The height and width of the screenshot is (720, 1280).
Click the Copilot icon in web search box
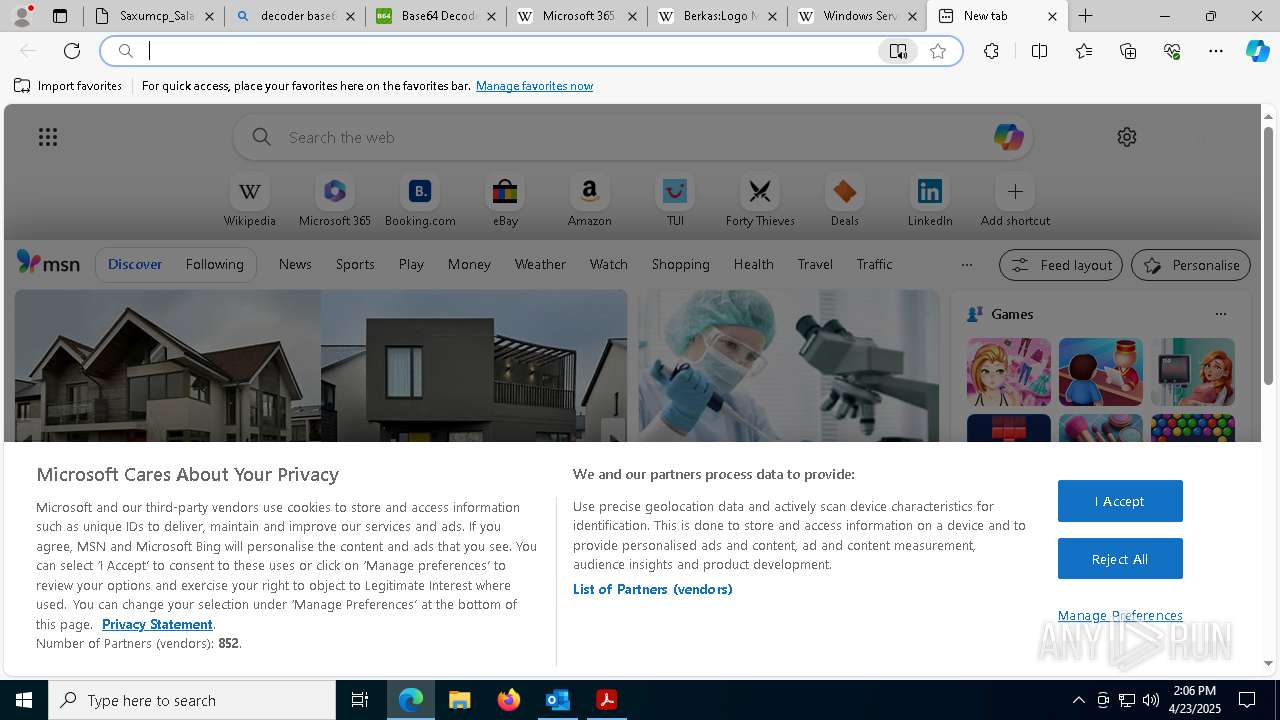pos(1008,137)
